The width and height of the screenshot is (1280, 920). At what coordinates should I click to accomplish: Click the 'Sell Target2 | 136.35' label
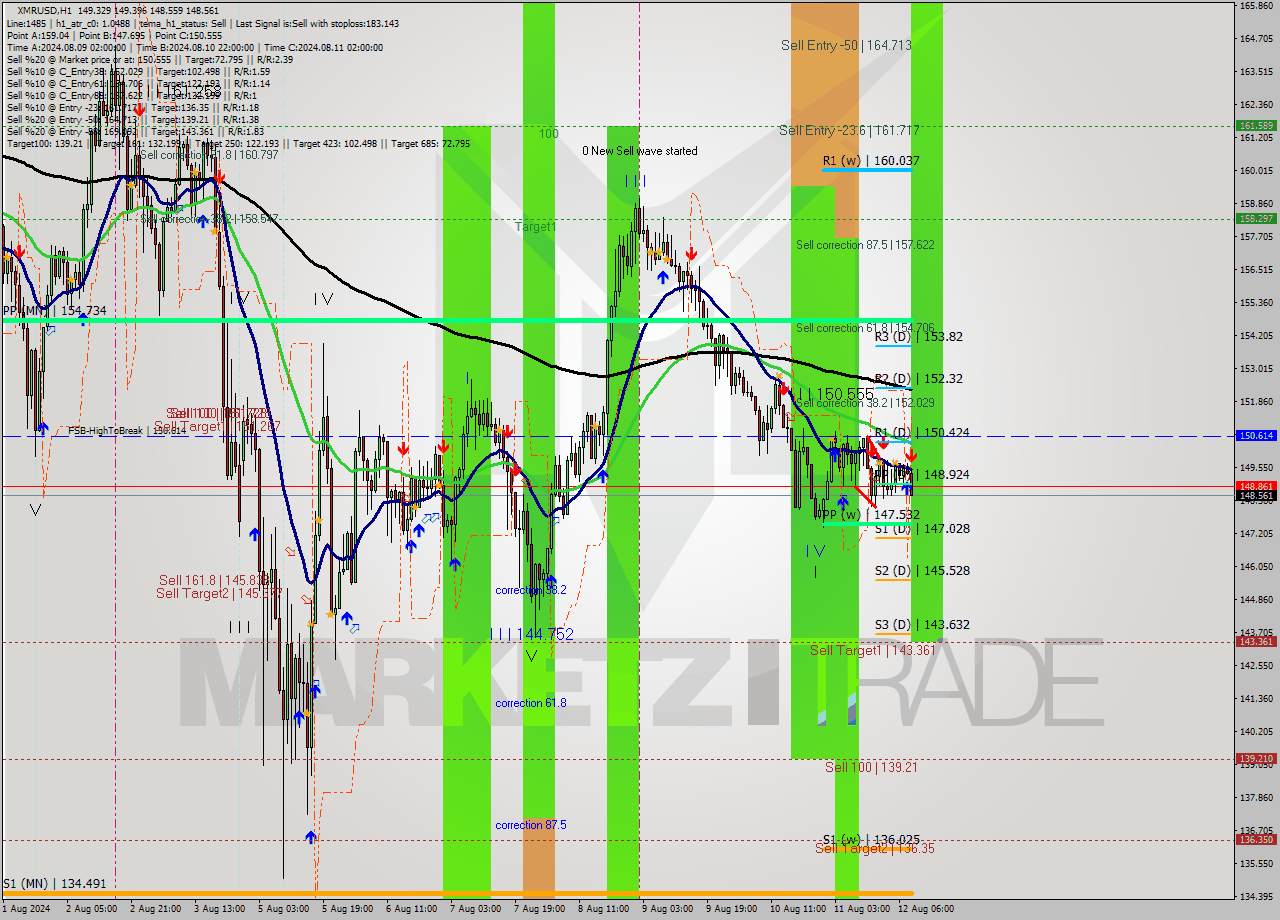[x=875, y=848]
